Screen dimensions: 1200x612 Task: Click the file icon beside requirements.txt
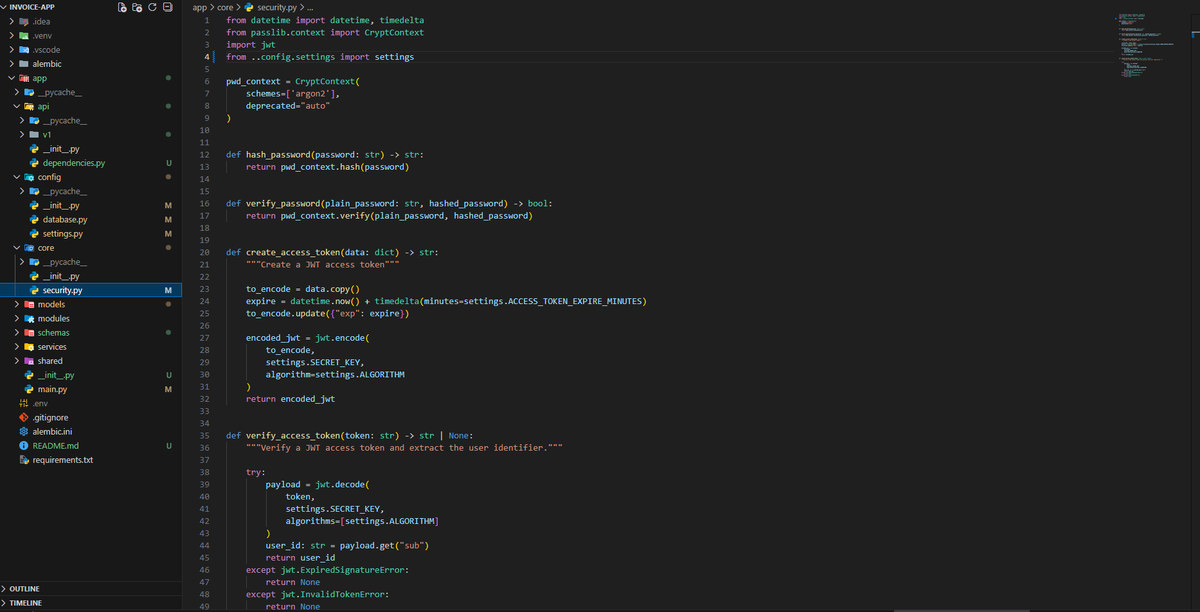click(25, 460)
